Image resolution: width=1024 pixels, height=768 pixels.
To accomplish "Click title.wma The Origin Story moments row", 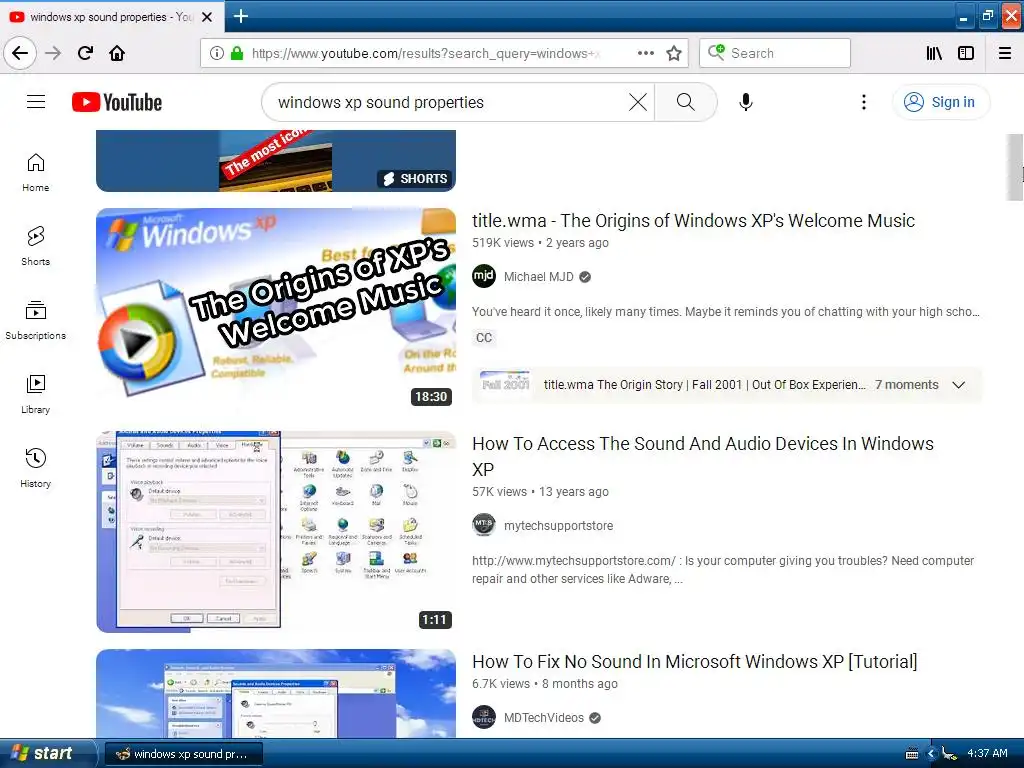I will 726,385.
